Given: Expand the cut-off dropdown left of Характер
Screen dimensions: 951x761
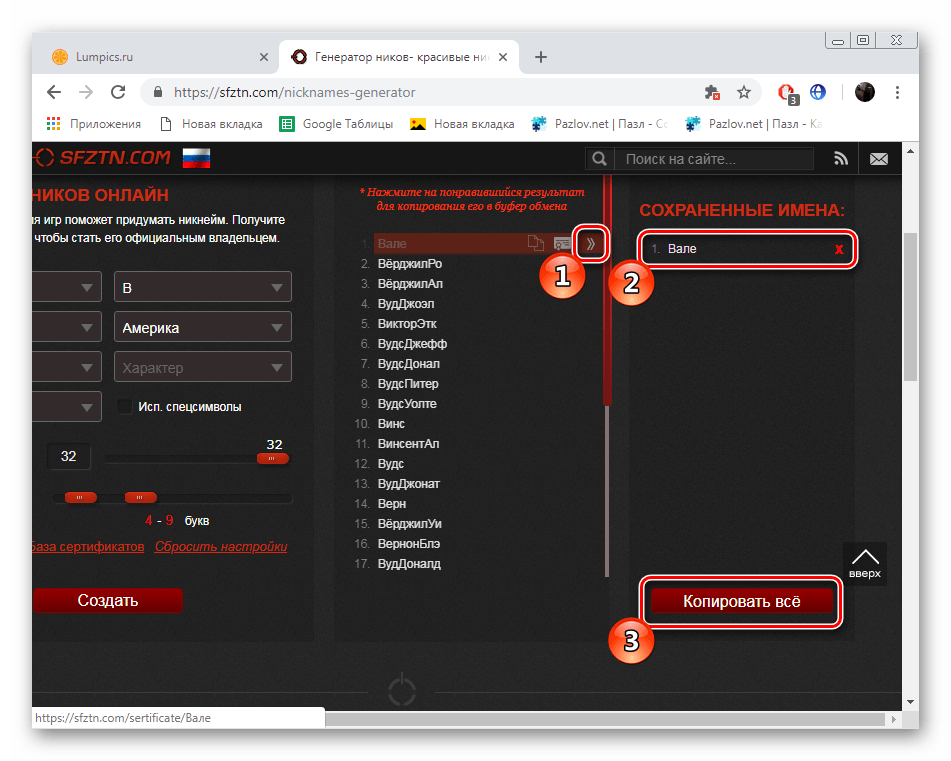Looking at the screenshot, I should click(x=67, y=367).
